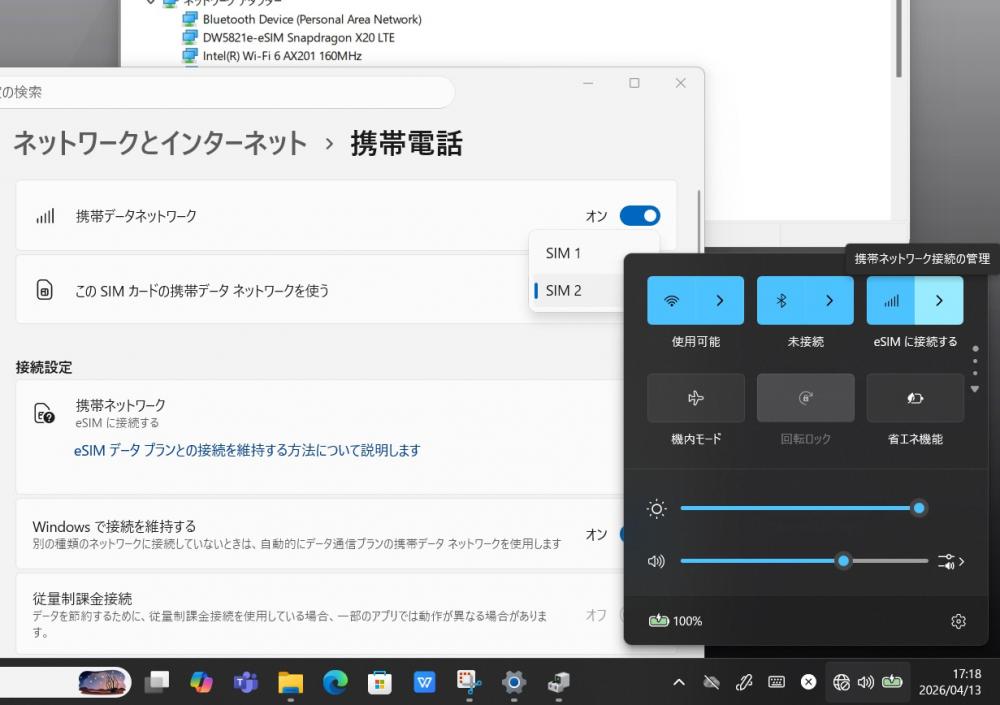1000x705 pixels.
Task: Enable 省エネ機能 energy saver tile
Action: tap(915, 398)
